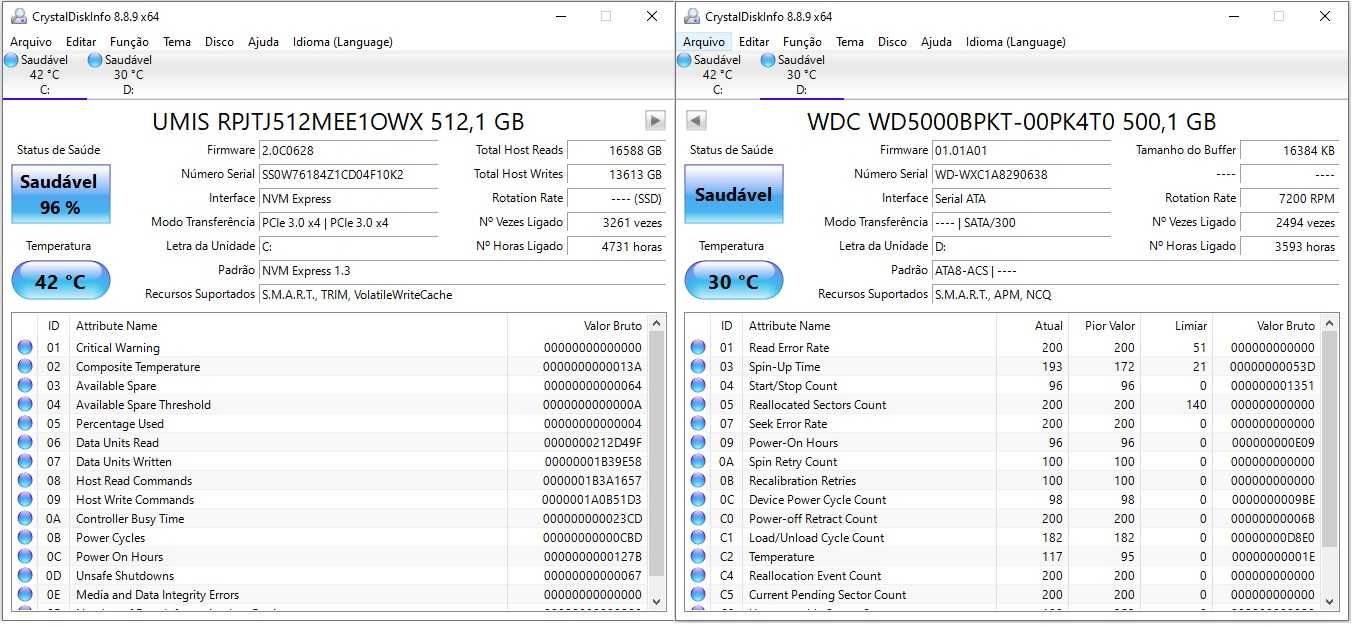Click CrystalDiskInfo app icon in right title bar
Screen dimensions: 1353x627
(692, 16)
